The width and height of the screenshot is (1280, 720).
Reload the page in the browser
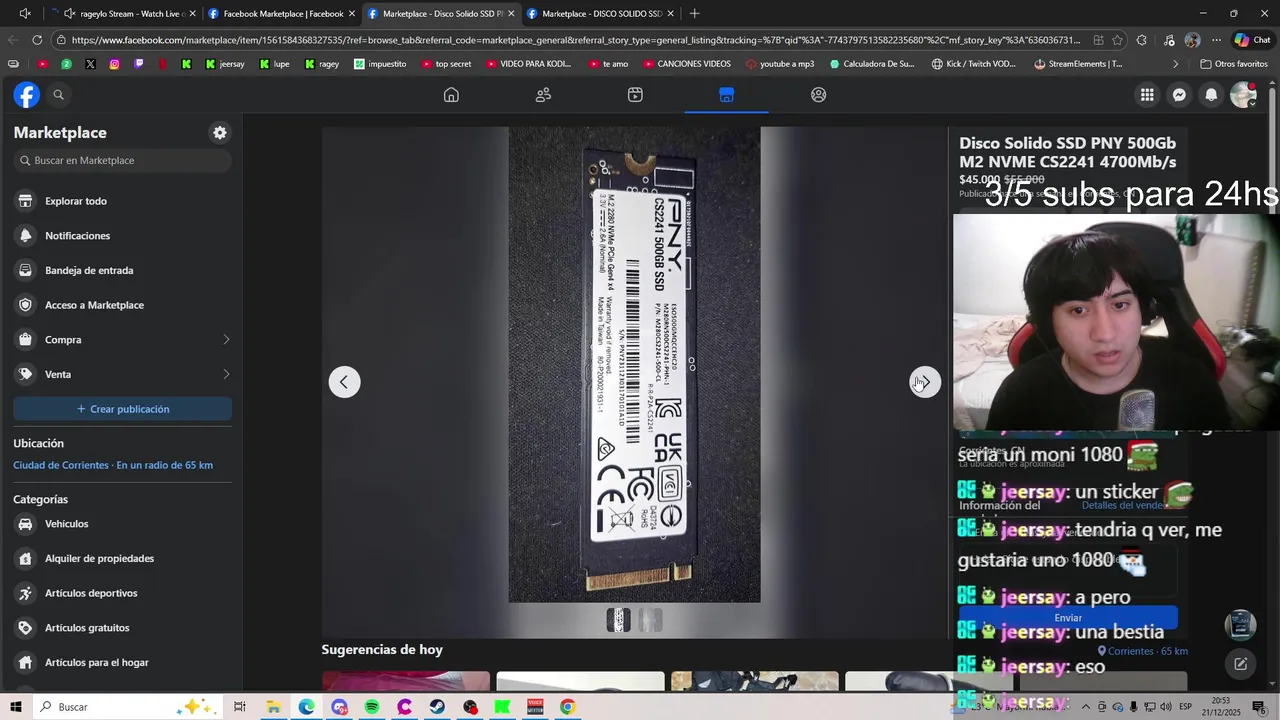pyautogui.click(x=37, y=40)
